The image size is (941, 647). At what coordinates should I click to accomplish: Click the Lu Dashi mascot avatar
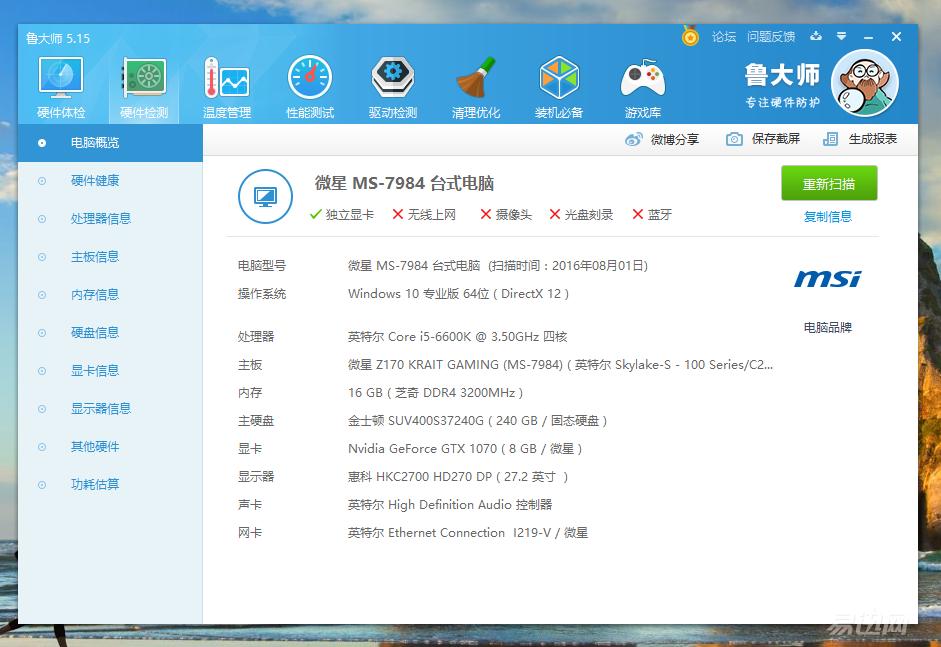[x=864, y=85]
